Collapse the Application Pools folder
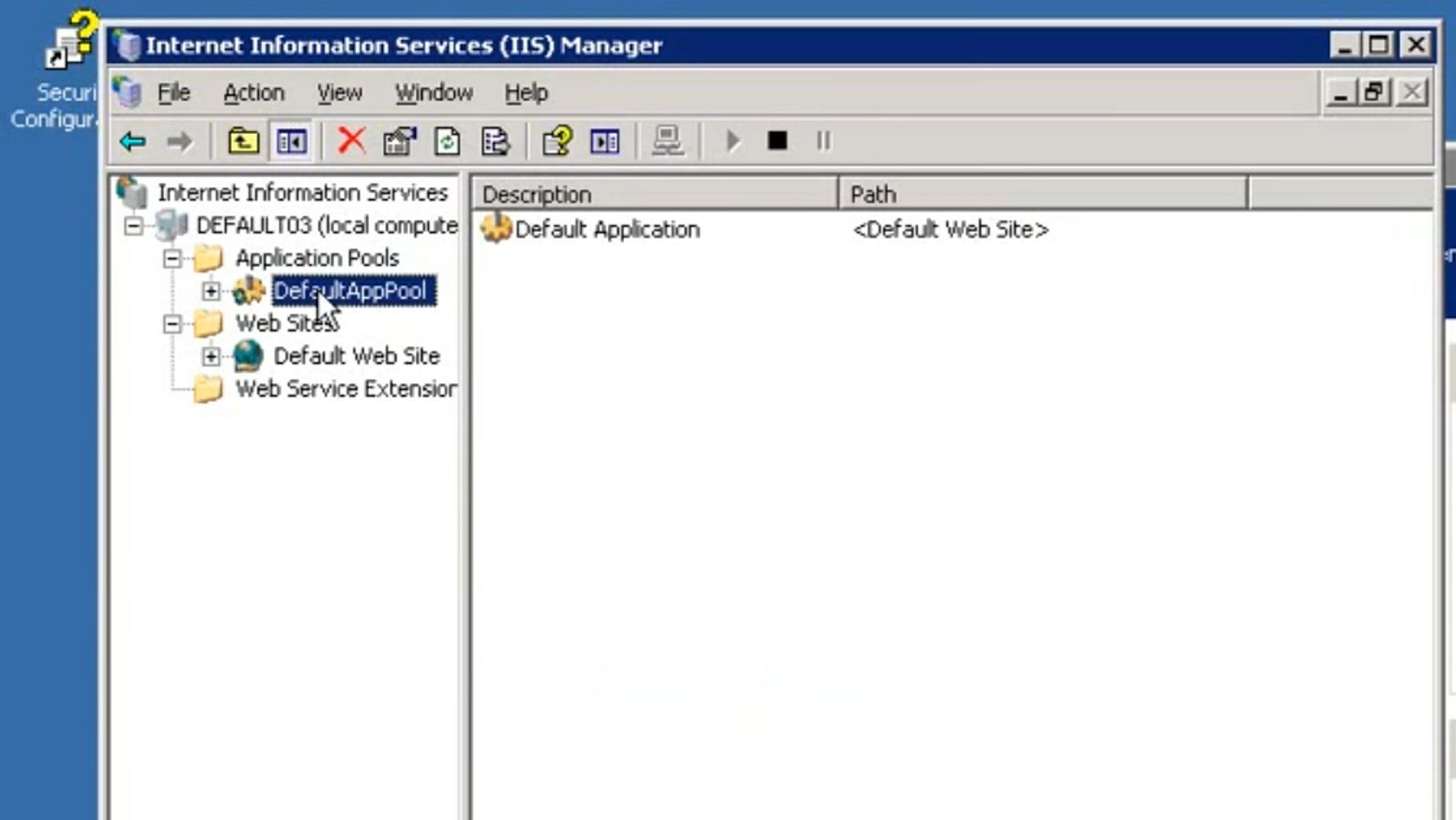The height and width of the screenshot is (820, 1456). (x=173, y=259)
